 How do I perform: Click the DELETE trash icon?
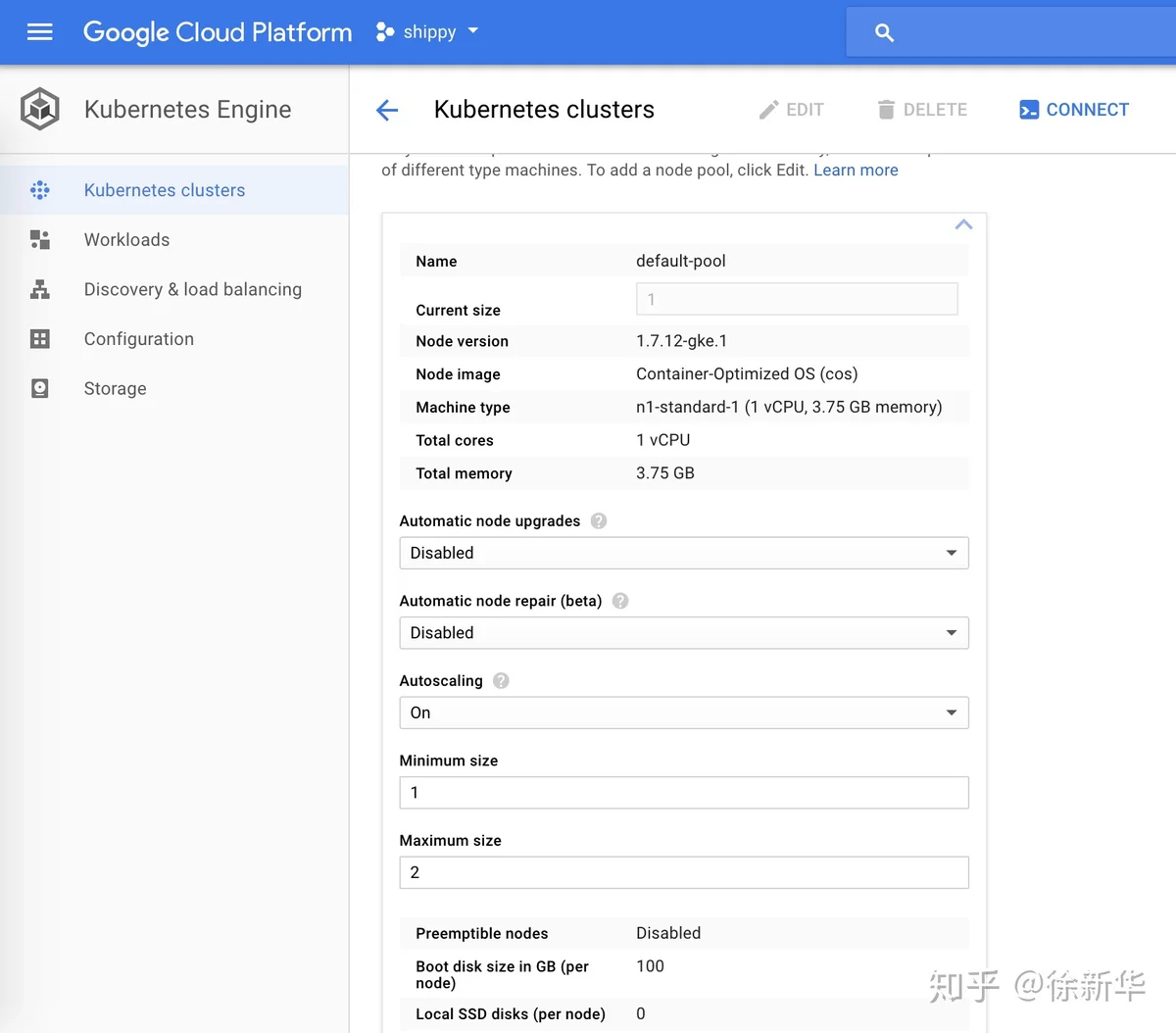[x=886, y=110]
